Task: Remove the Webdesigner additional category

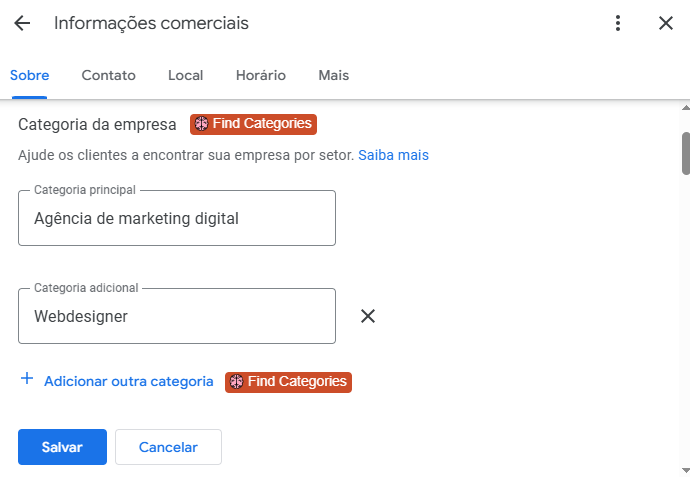Action: click(x=368, y=316)
